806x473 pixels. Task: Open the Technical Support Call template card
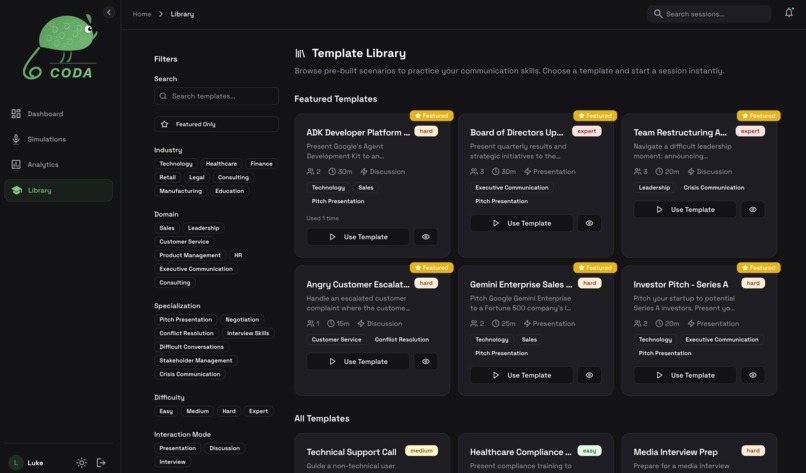point(372,453)
